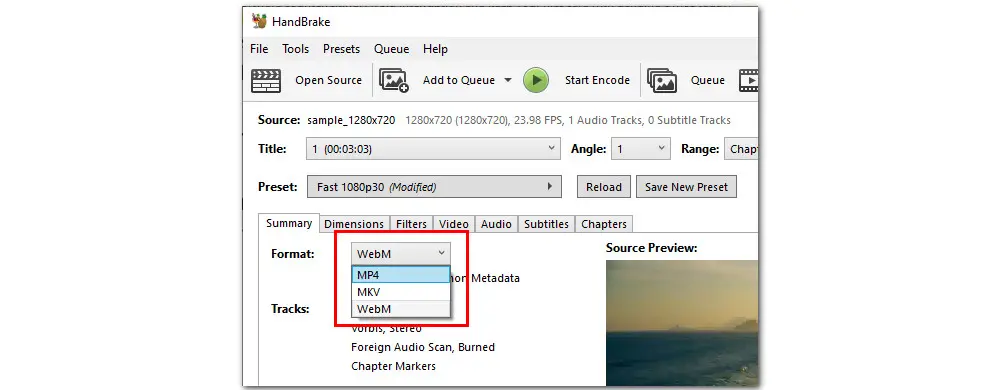
Task: Click the Queue stacked images icon
Action: pyautogui.click(x=662, y=80)
